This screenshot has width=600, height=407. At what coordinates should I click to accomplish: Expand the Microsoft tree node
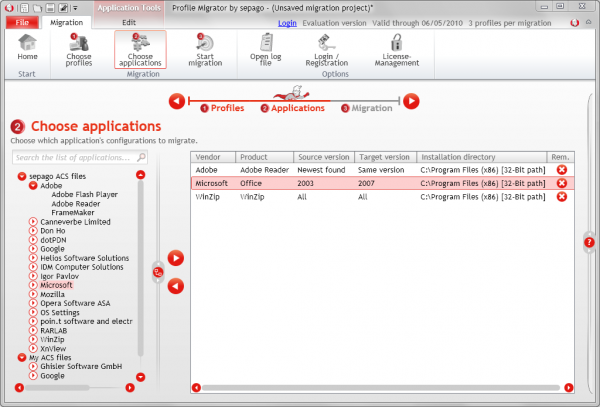click(33, 285)
